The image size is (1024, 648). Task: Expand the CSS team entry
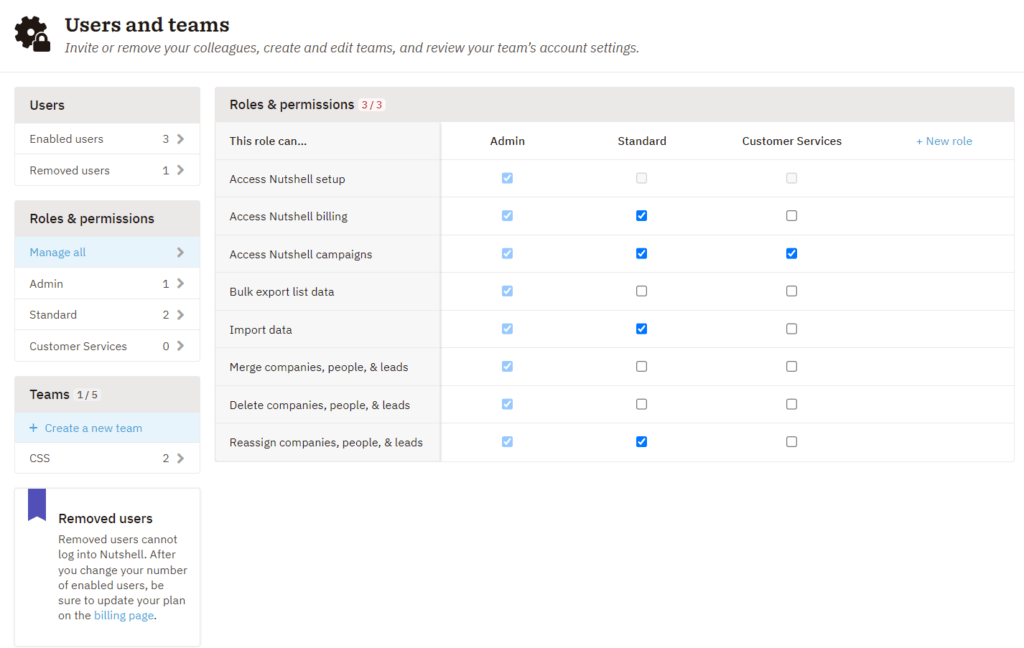click(x=107, y=458)
